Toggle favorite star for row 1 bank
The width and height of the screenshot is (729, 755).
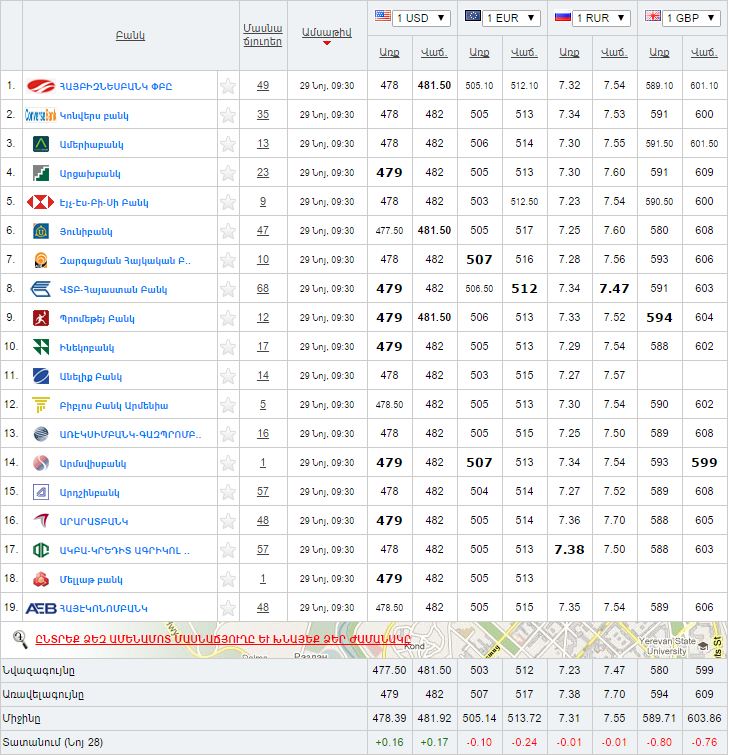[228, 86]
